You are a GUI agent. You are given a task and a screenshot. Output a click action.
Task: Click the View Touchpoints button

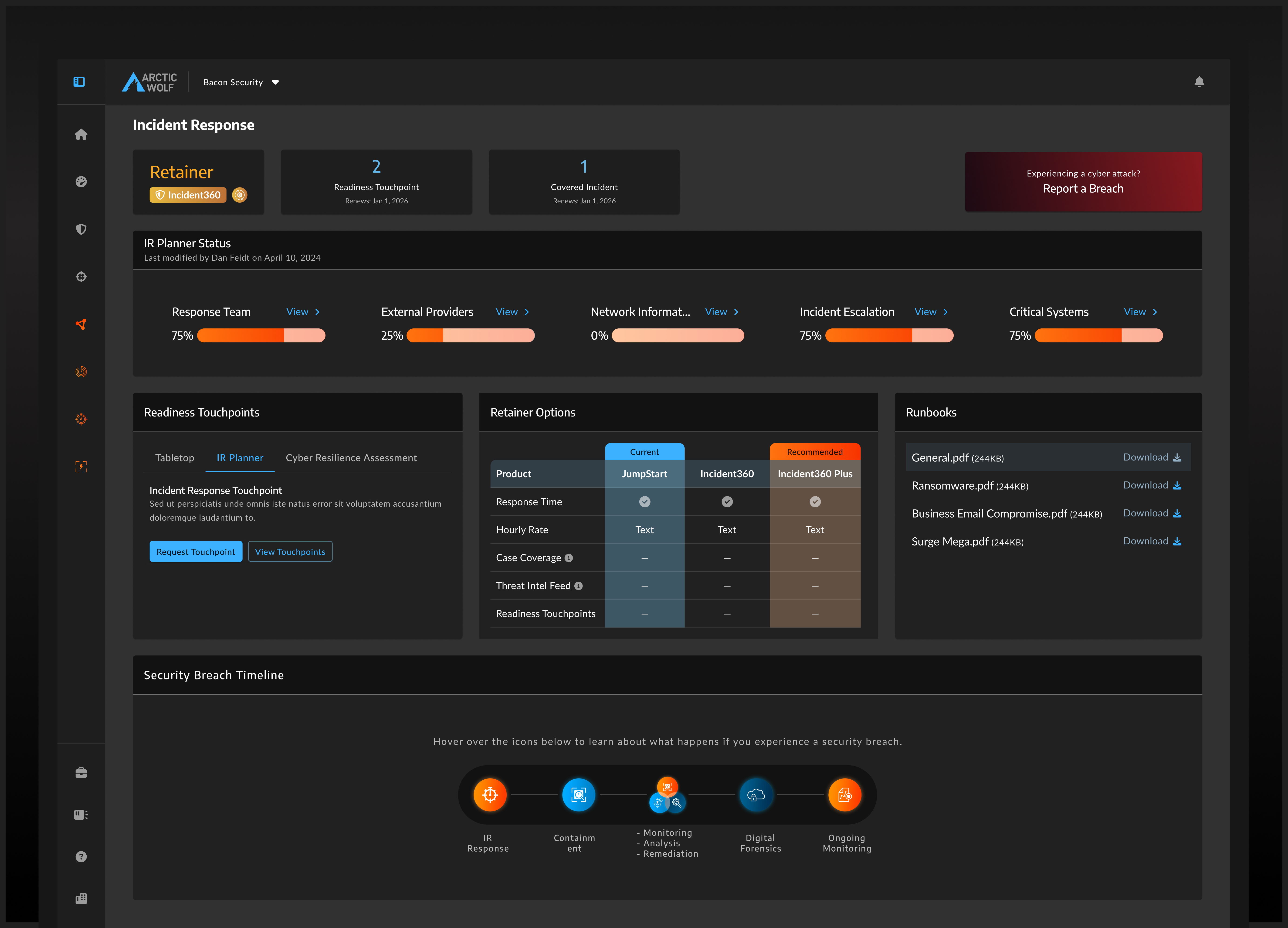(x=290, y=552)
